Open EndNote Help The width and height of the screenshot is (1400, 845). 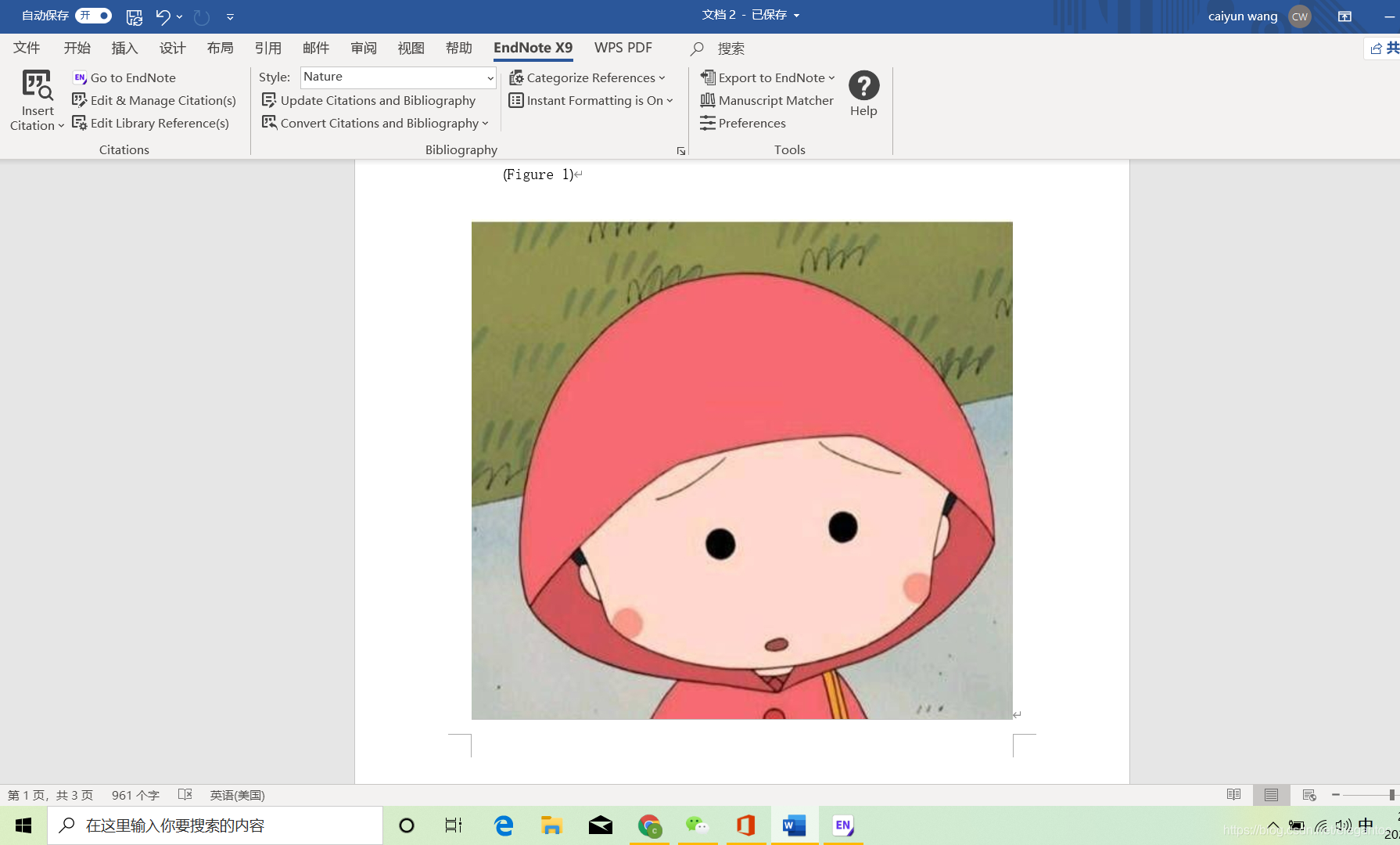click(863, 94)
